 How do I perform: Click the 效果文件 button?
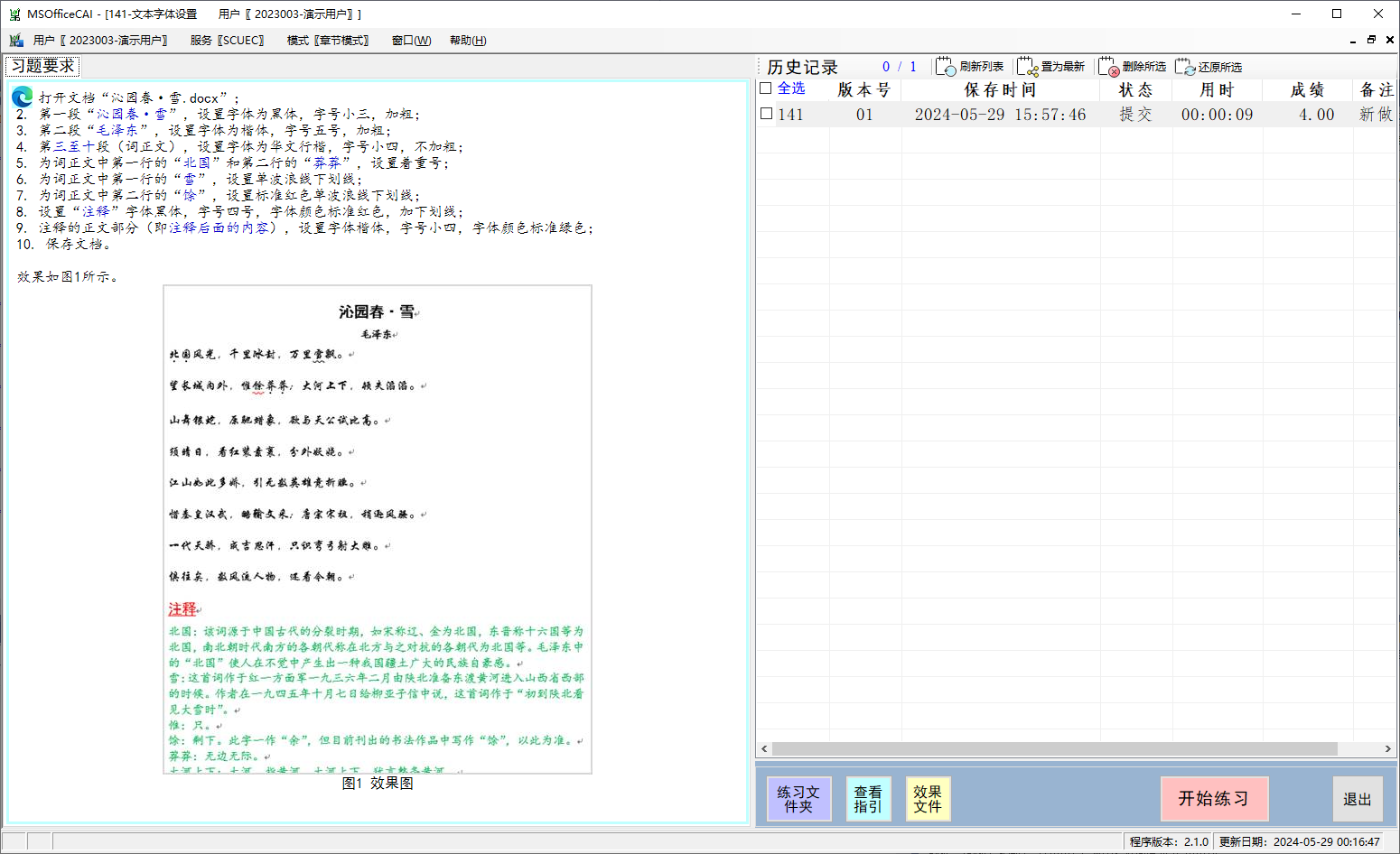pyautogui.click(x=928, y=799)
